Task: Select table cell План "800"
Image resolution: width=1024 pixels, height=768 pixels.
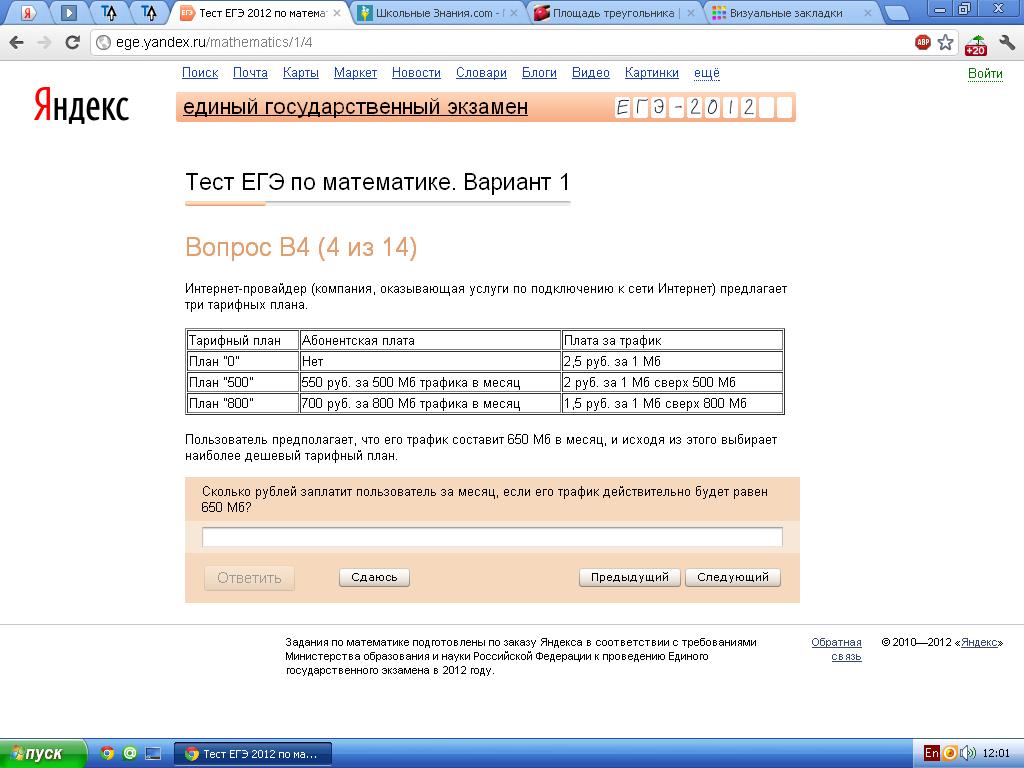Action: (242, 403)
